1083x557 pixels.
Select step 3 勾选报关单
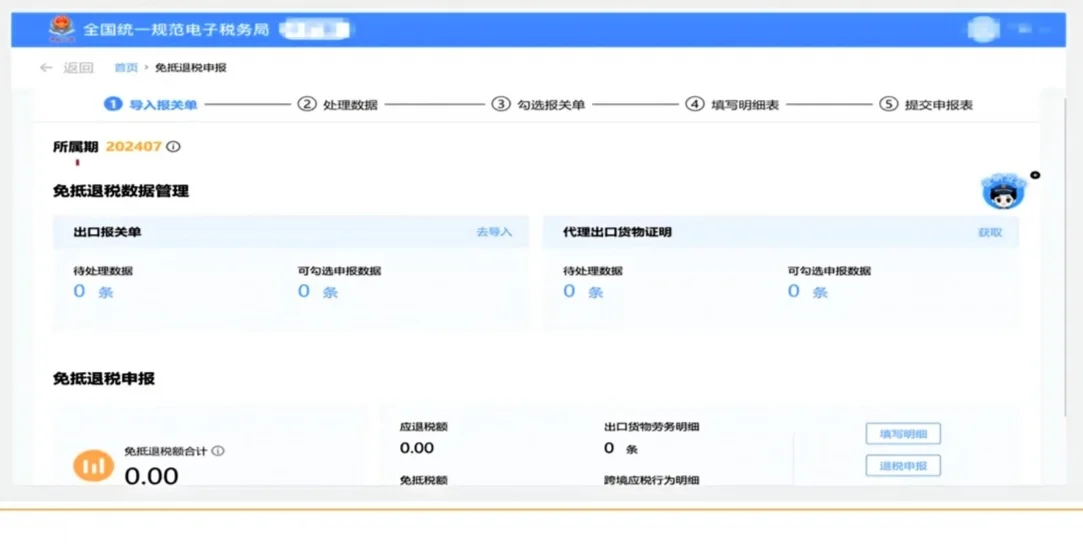[538, 104]
